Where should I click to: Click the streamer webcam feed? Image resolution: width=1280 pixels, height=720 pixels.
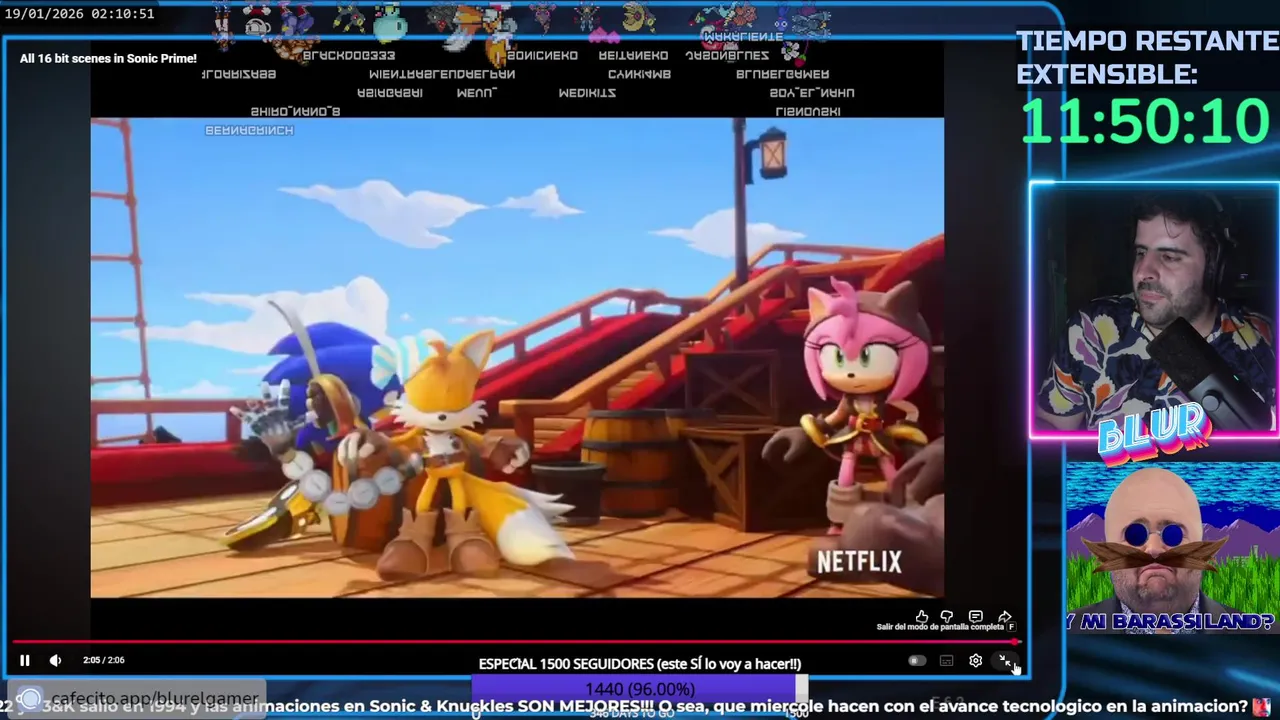pyautogui.click(x=1155, y=310)
